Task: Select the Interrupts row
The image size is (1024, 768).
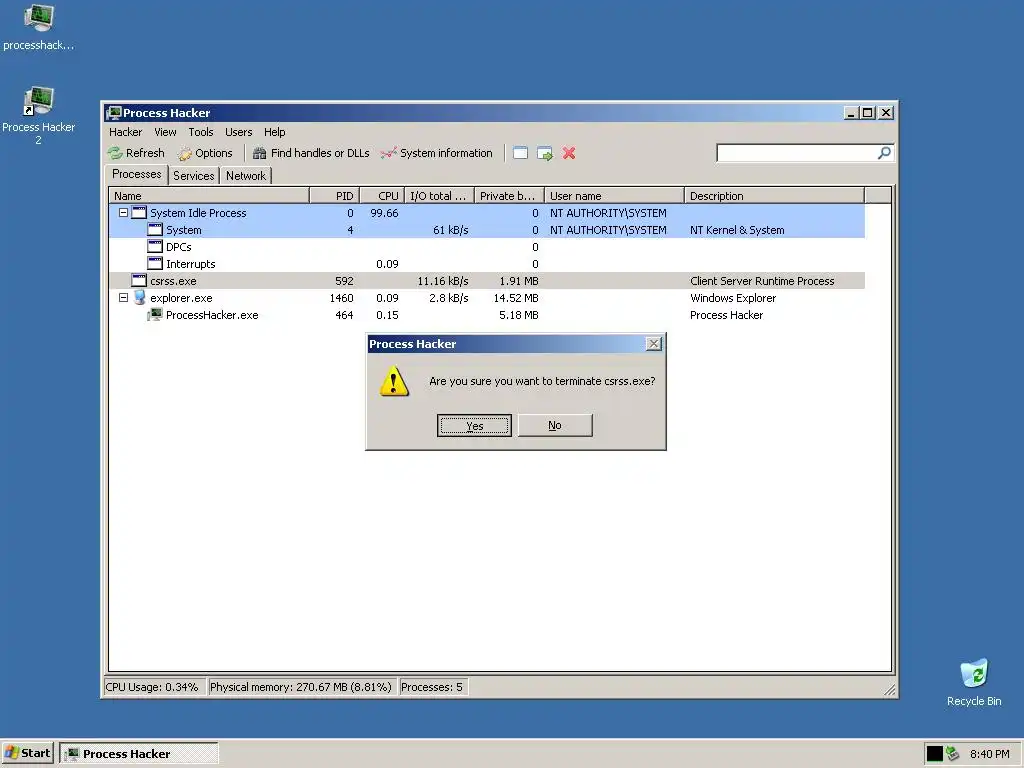Action: tap(487, 264)
